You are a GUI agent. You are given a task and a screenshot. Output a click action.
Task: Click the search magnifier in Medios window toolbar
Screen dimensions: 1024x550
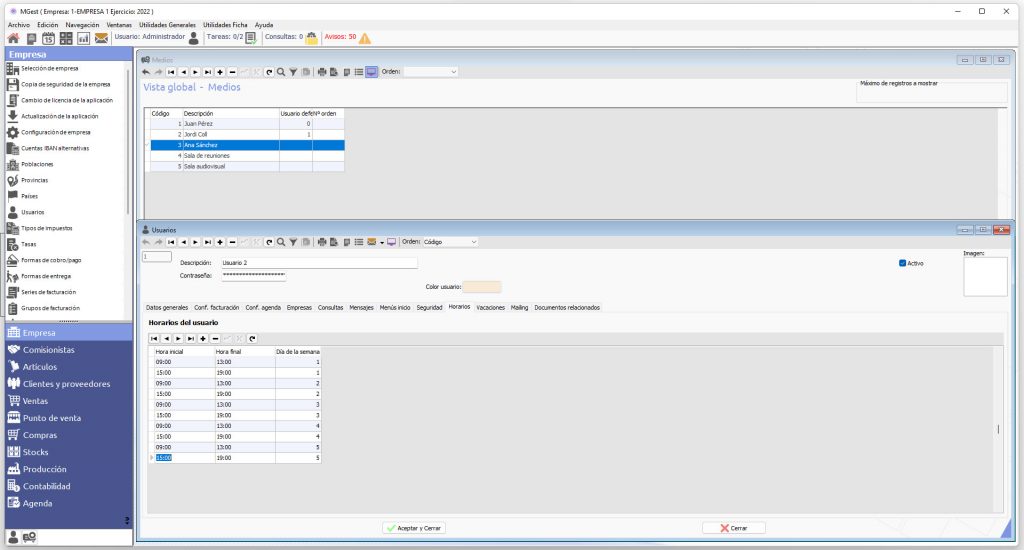coord(281,73)
